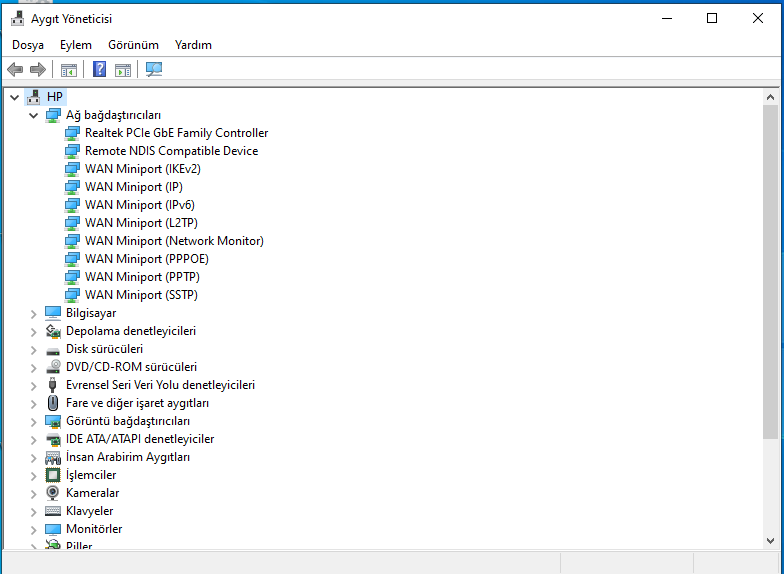Click the HP root computer icon

[34, 97]
